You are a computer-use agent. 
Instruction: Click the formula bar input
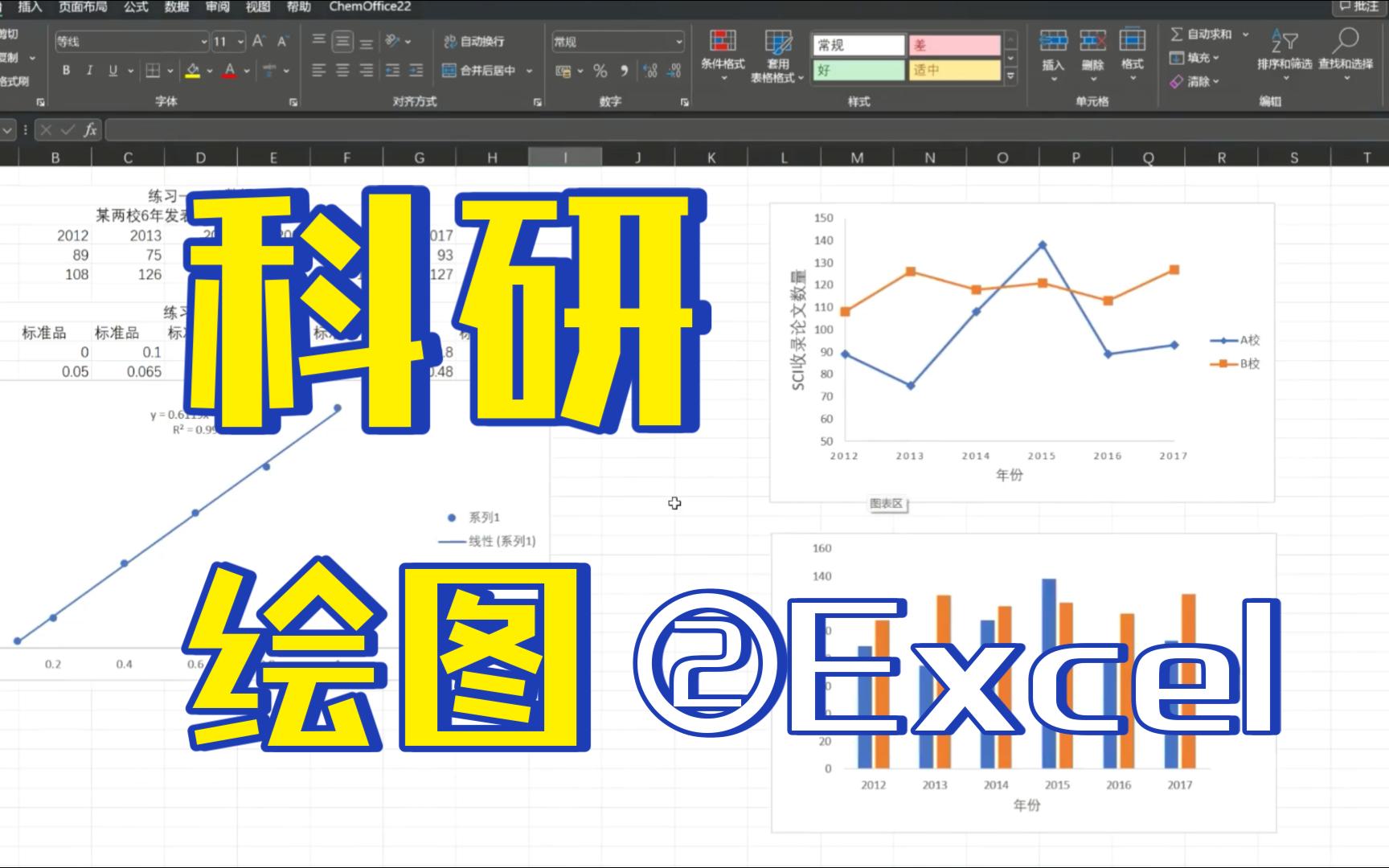click(x=746, y=129)
